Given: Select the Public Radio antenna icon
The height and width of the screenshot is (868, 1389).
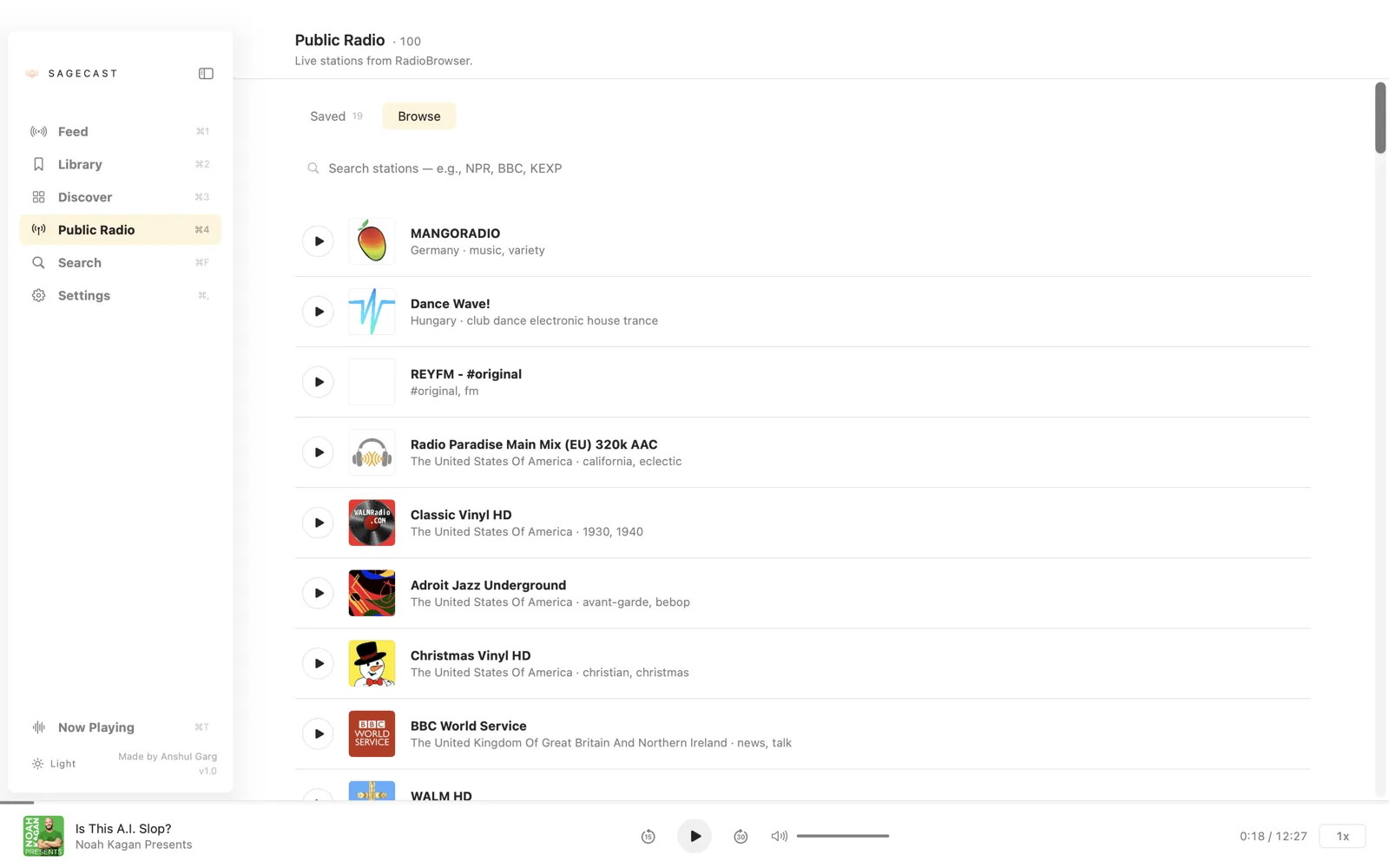Looking at the screenshot, I should tap(38, 229).
